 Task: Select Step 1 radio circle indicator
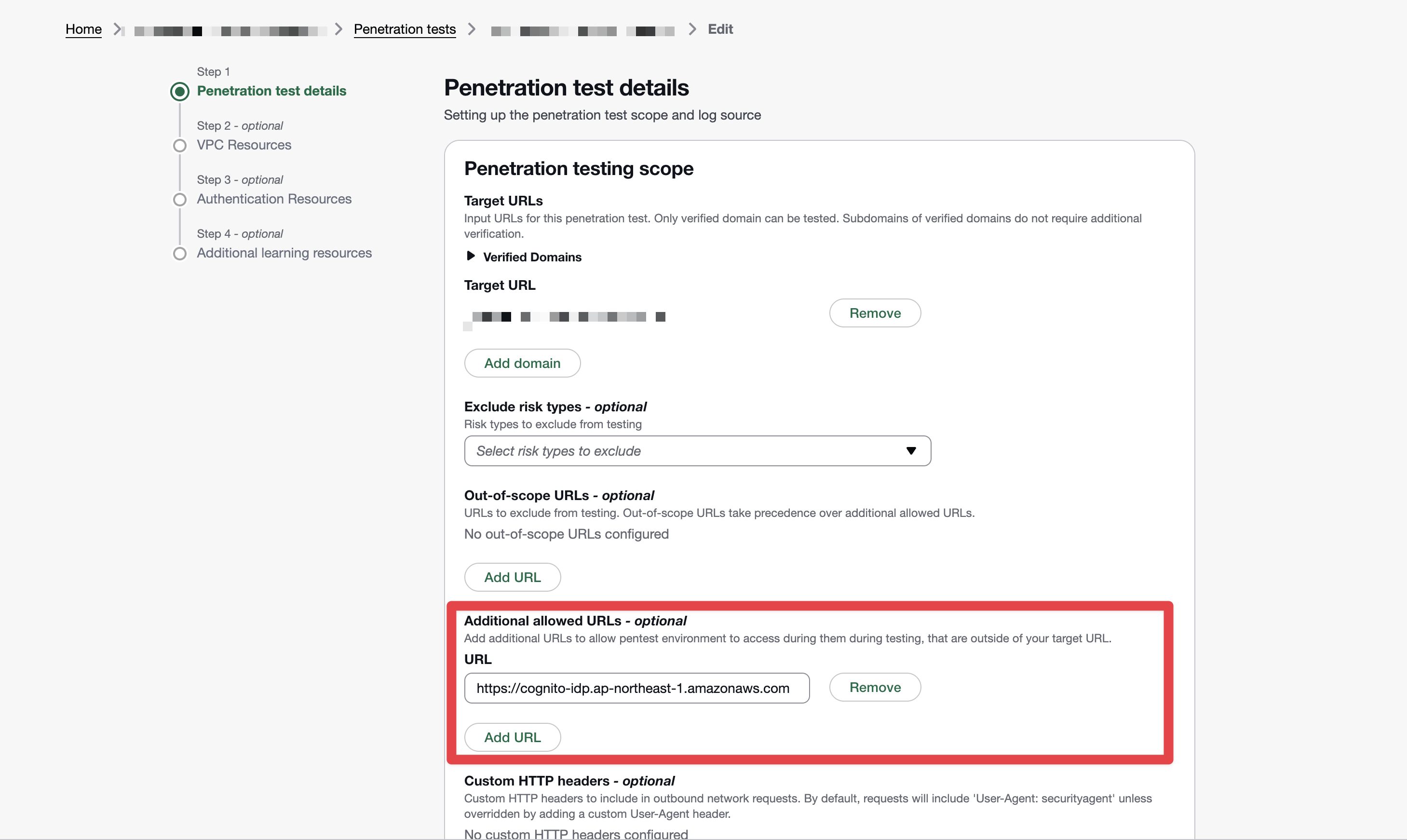(x=179, y=91)
